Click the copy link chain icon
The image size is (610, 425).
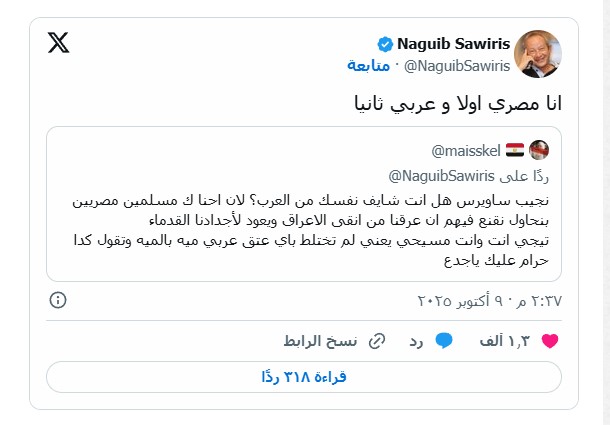pyautogui.click(x=377, y=341)
